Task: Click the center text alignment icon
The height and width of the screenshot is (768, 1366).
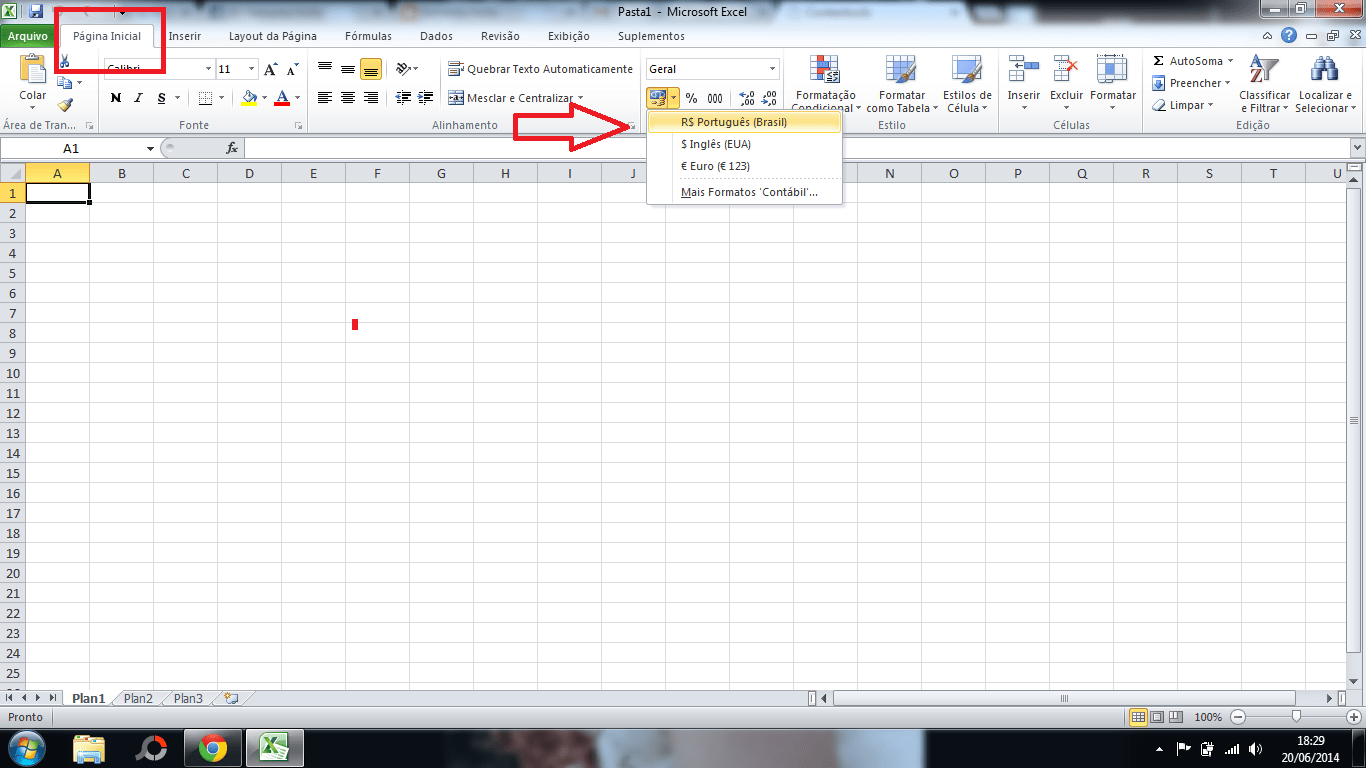Action: (x=348, y=98)
